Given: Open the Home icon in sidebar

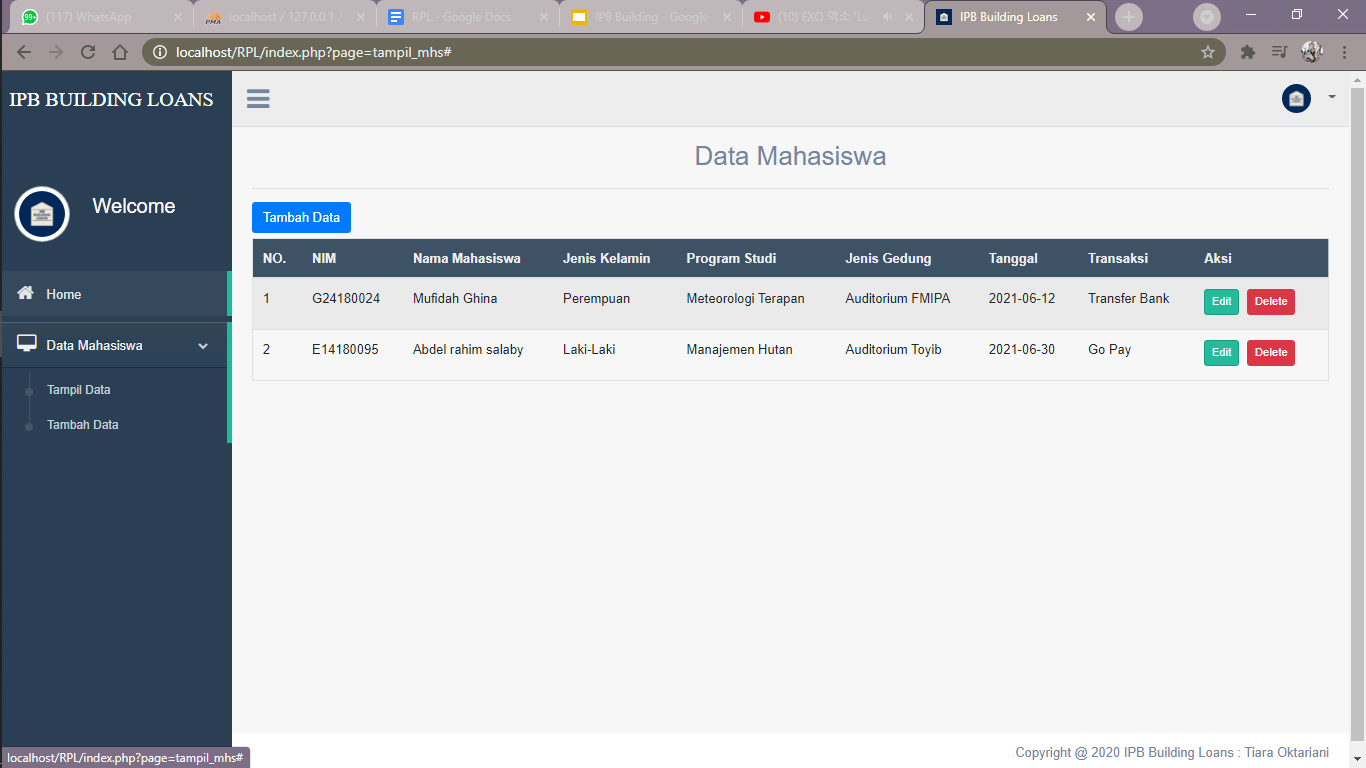Looking at the screenshot, I should coord(24,294).
